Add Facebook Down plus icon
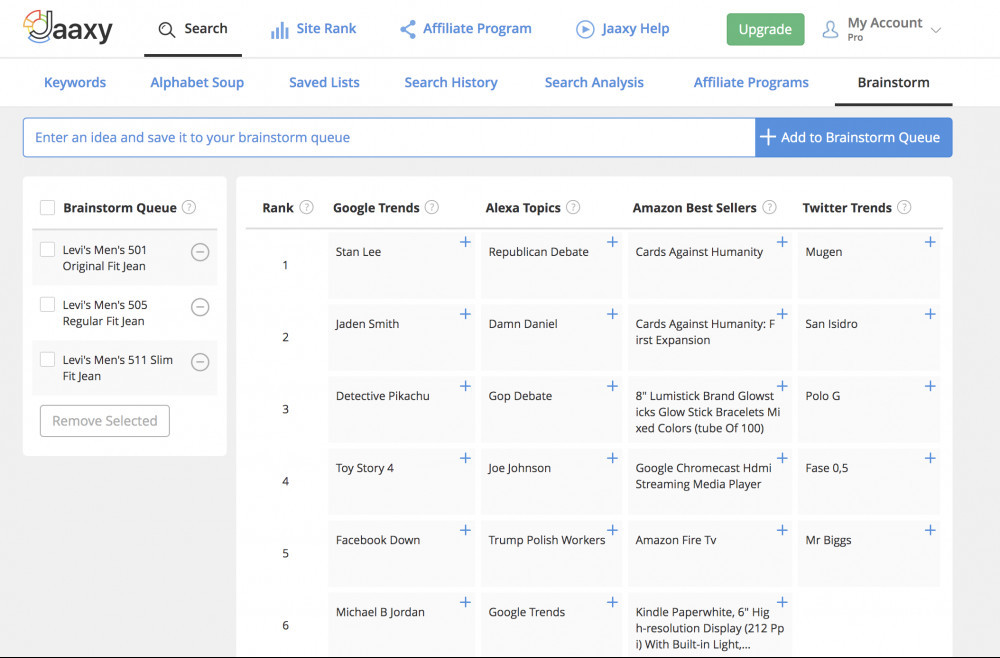1000x658 pixels. tap(466, 530)
